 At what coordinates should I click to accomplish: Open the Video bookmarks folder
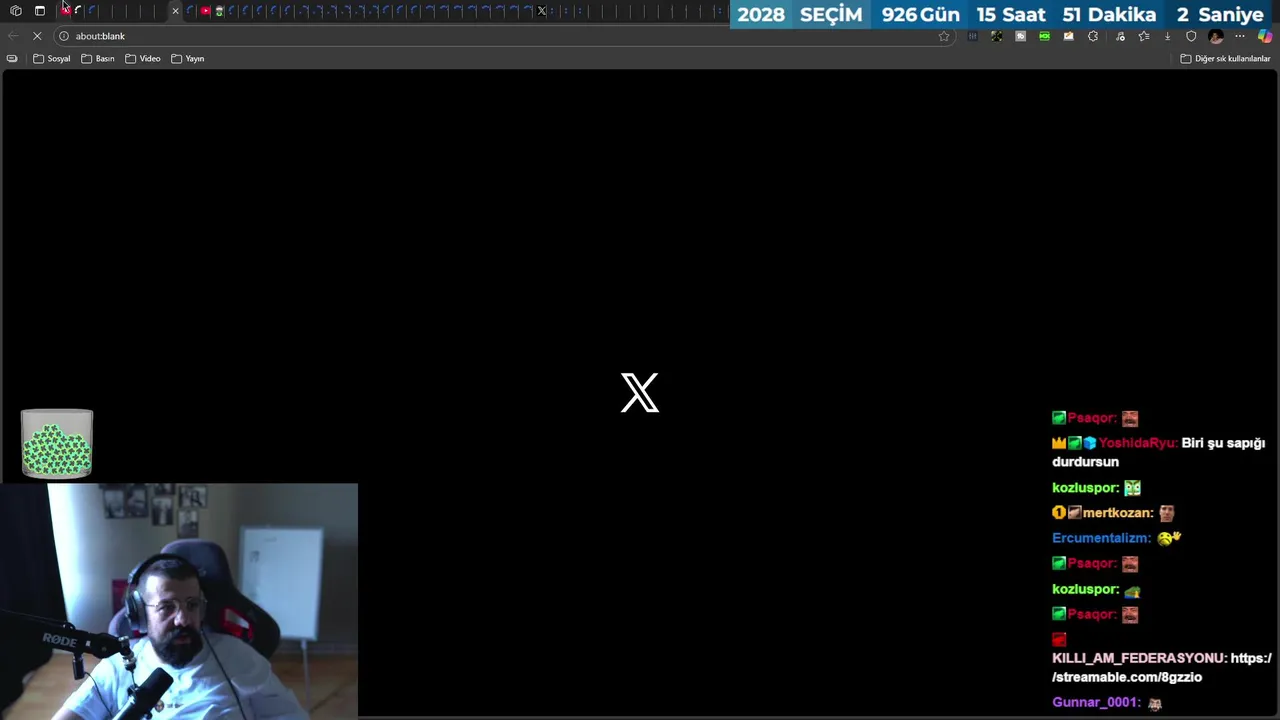[143, 59]
